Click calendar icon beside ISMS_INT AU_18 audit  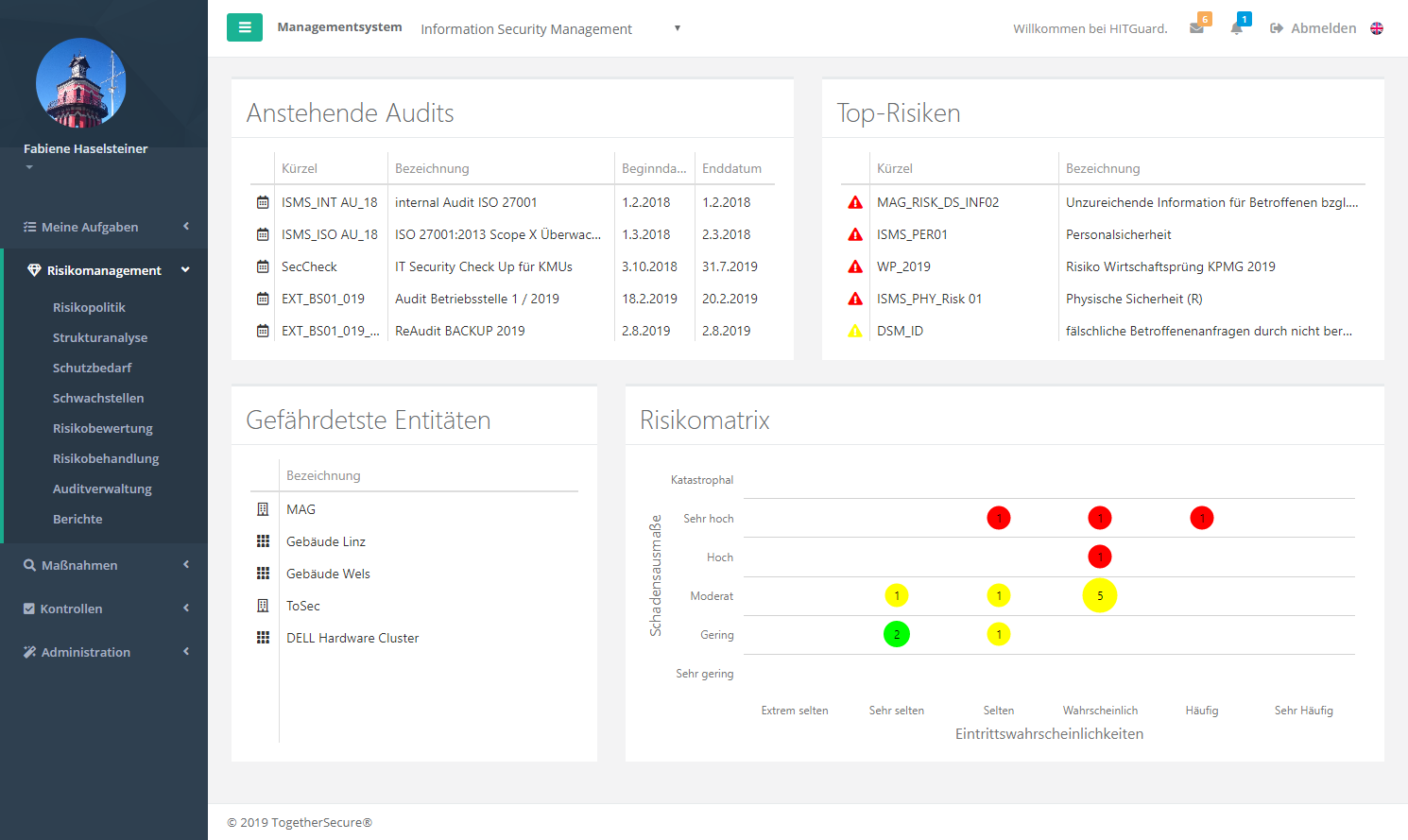coord(263,202)
